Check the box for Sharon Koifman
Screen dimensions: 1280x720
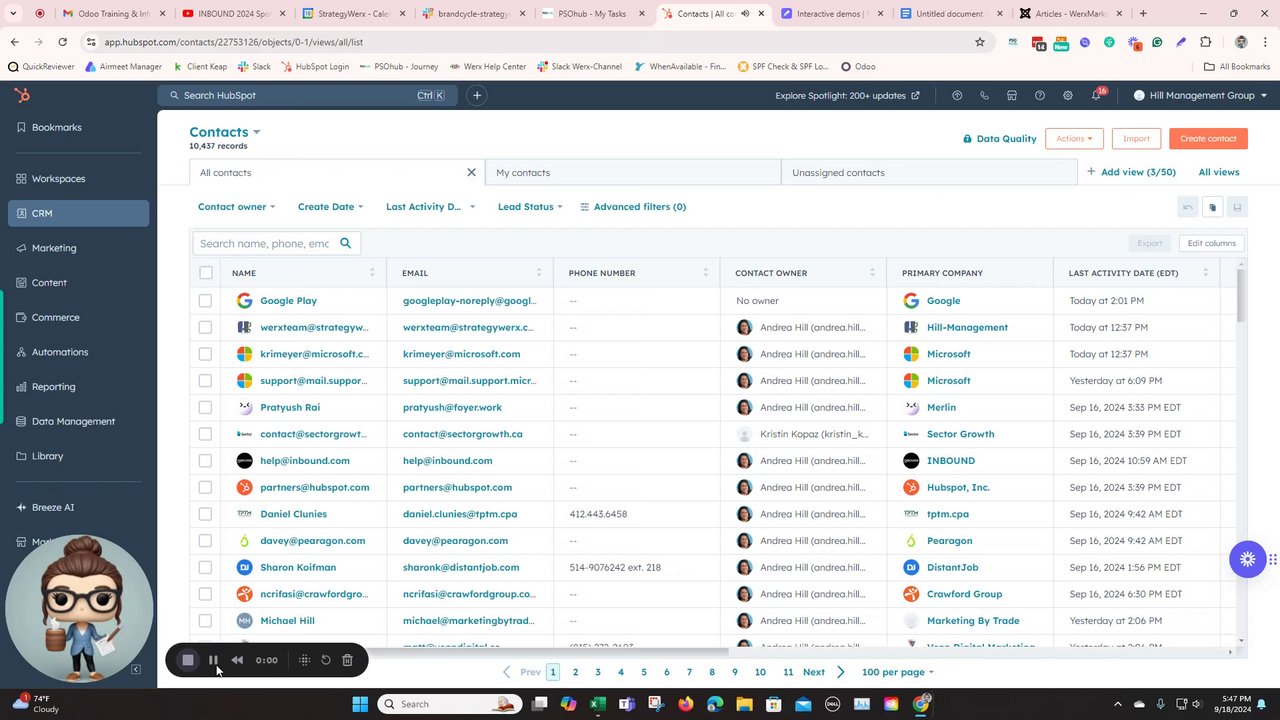click(205, 567)
